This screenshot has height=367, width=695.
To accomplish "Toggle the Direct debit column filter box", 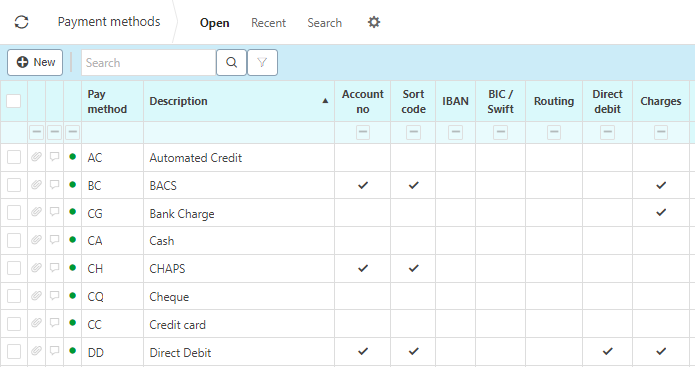I will click(x=607, y=132).
